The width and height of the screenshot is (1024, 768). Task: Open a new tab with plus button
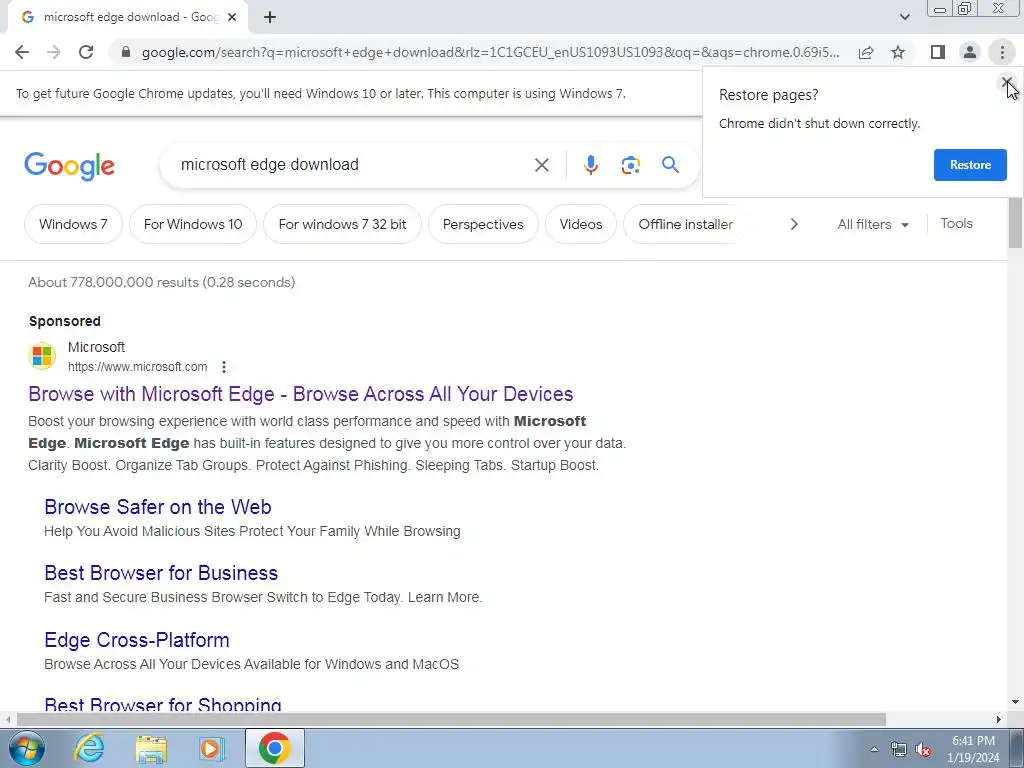(x=270, y=18)
